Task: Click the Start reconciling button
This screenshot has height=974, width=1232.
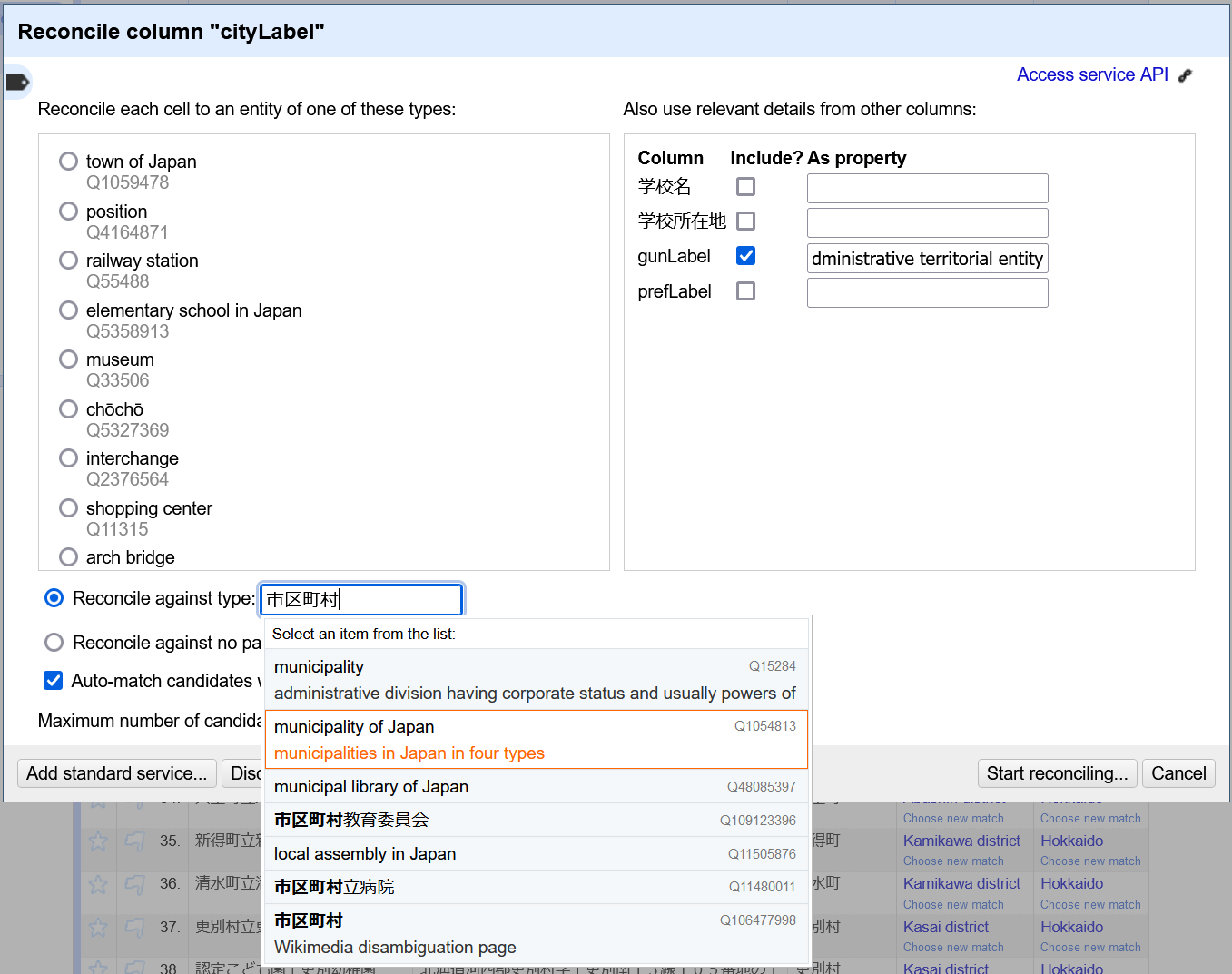Action: pos(1058,773)
